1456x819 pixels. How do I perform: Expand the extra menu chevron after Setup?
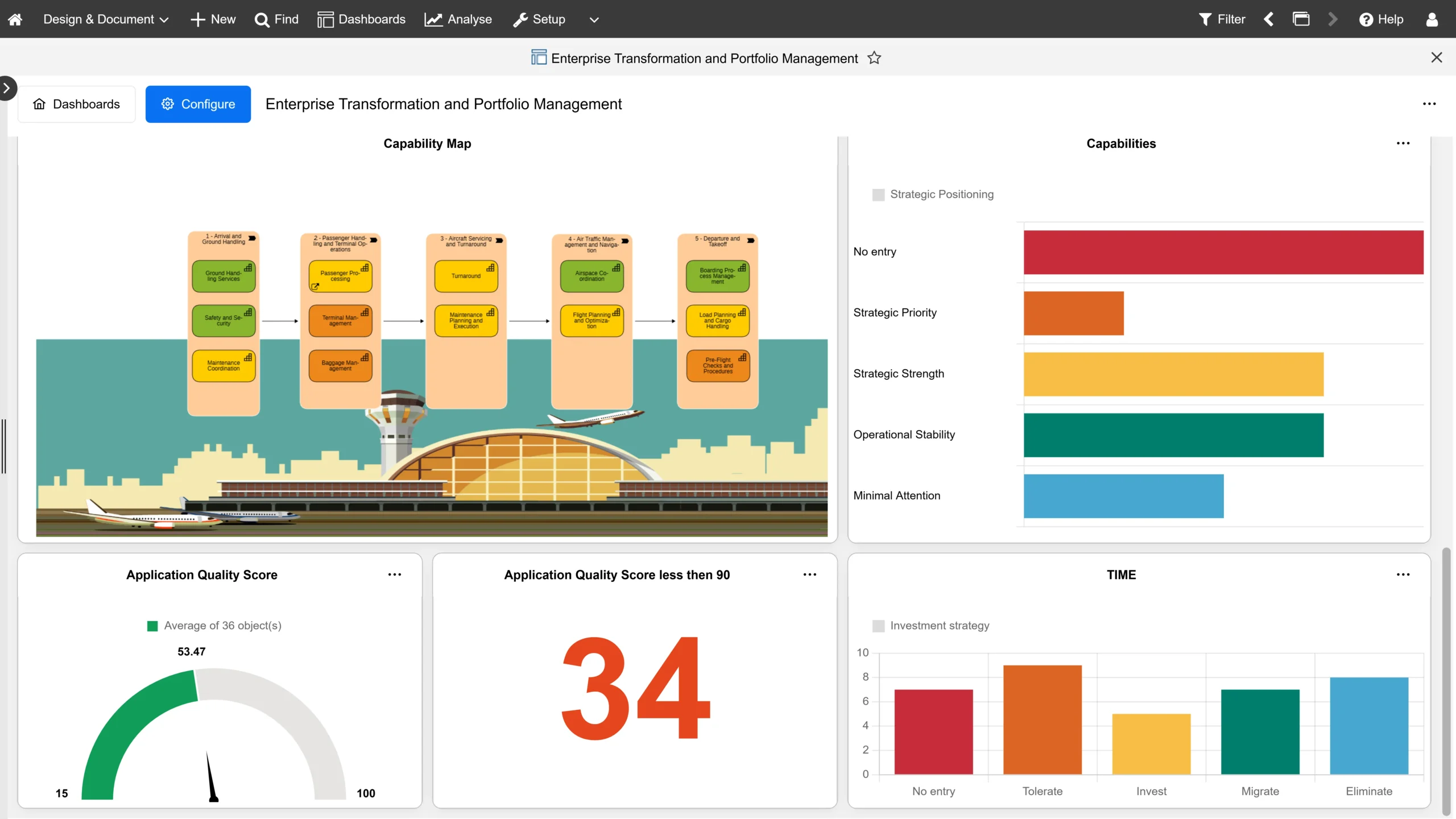594,20
